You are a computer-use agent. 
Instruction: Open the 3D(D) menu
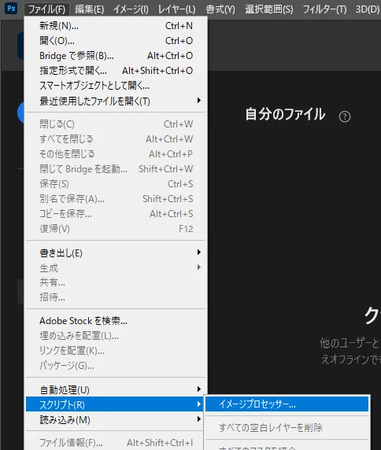(x=367, y=9)
